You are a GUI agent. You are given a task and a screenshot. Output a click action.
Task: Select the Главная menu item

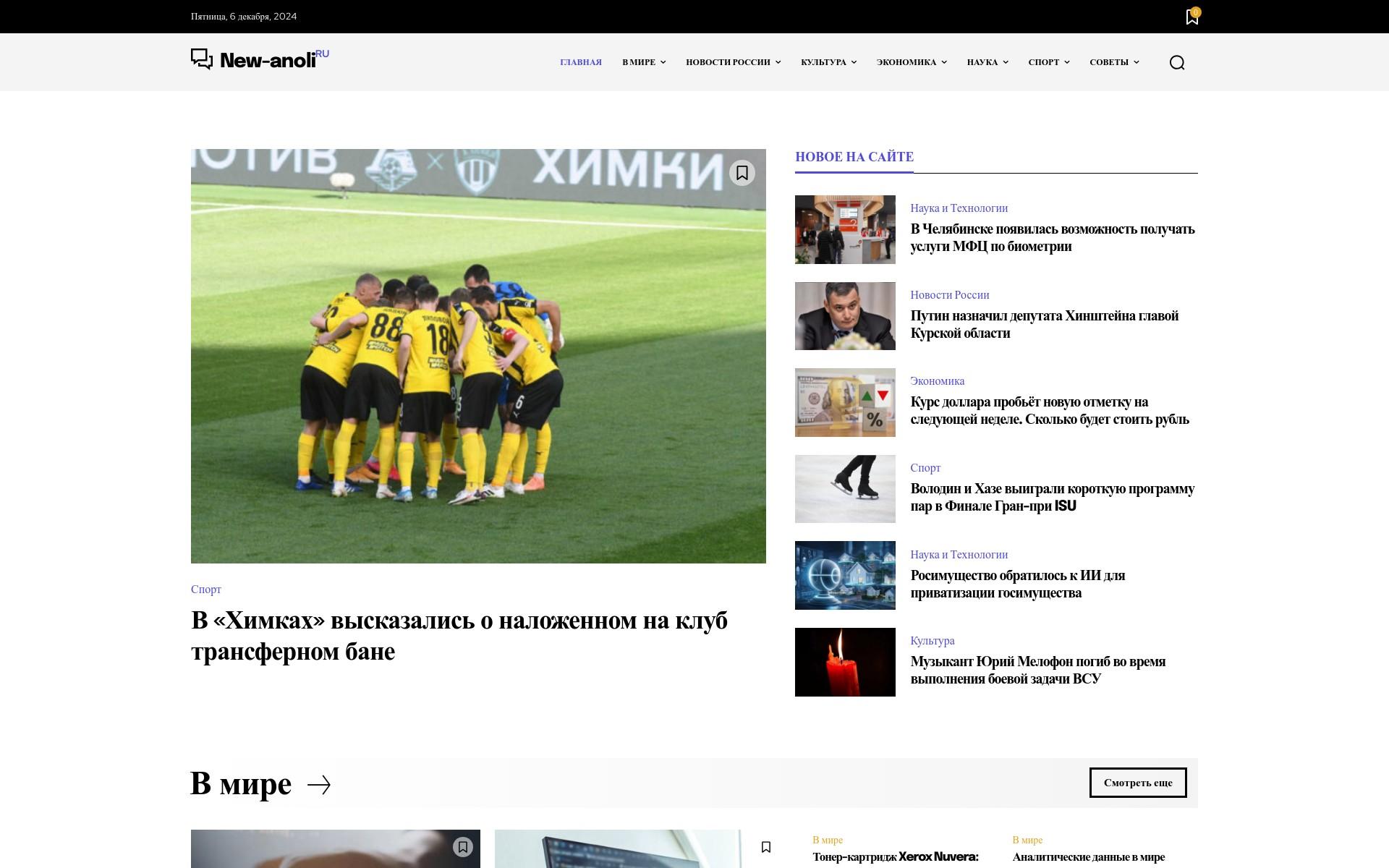[581, 62]
